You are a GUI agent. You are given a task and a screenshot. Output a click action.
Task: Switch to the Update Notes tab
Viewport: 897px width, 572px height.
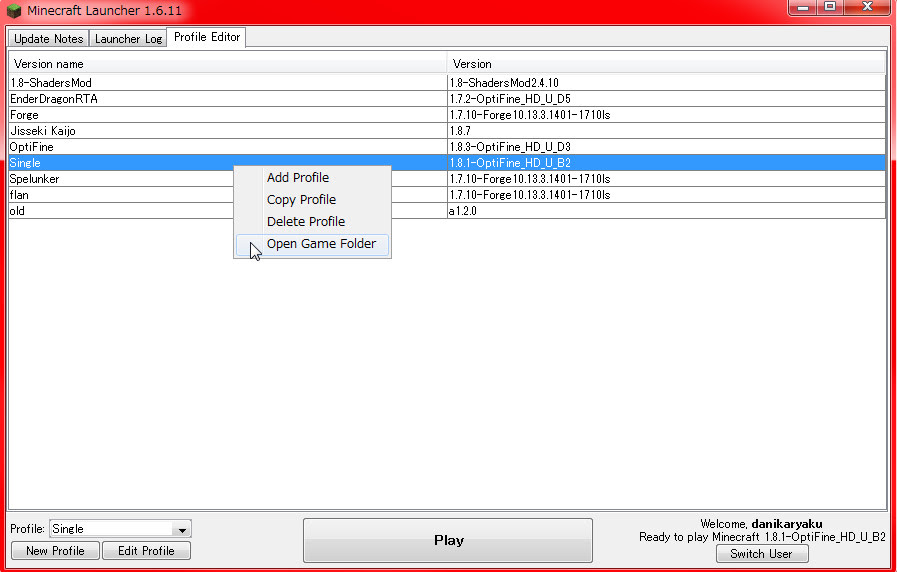click(49, 38)
